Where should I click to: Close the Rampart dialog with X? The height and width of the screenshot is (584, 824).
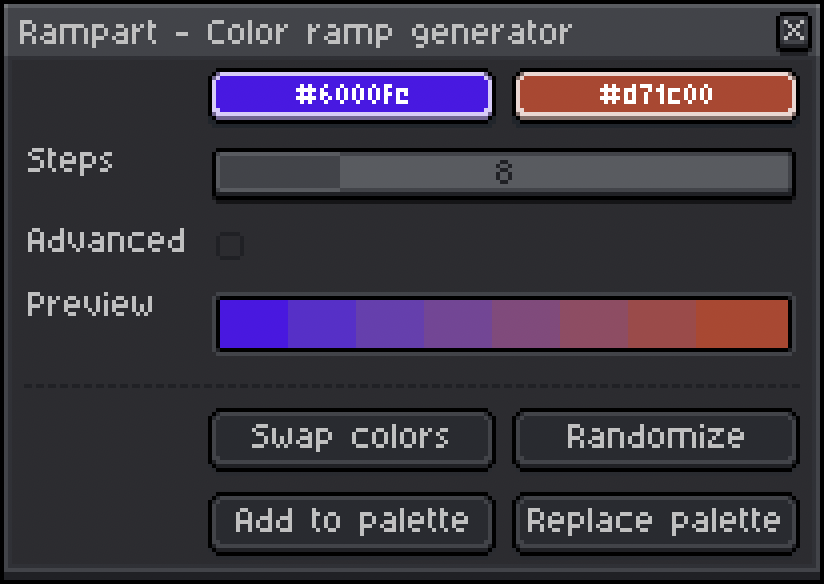coord(793,31)
